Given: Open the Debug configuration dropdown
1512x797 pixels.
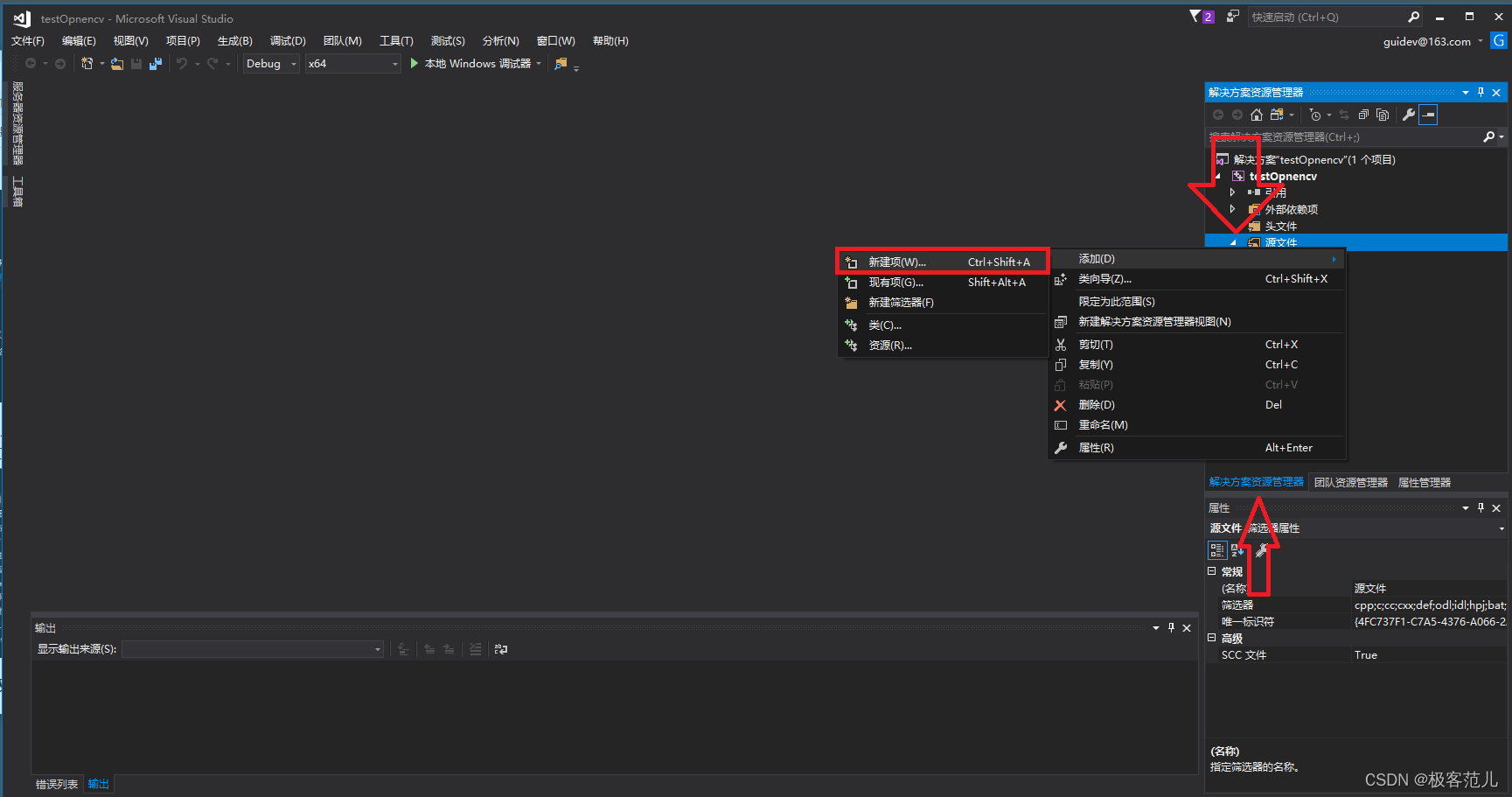Looking at the screenshot, I should 271,64.
